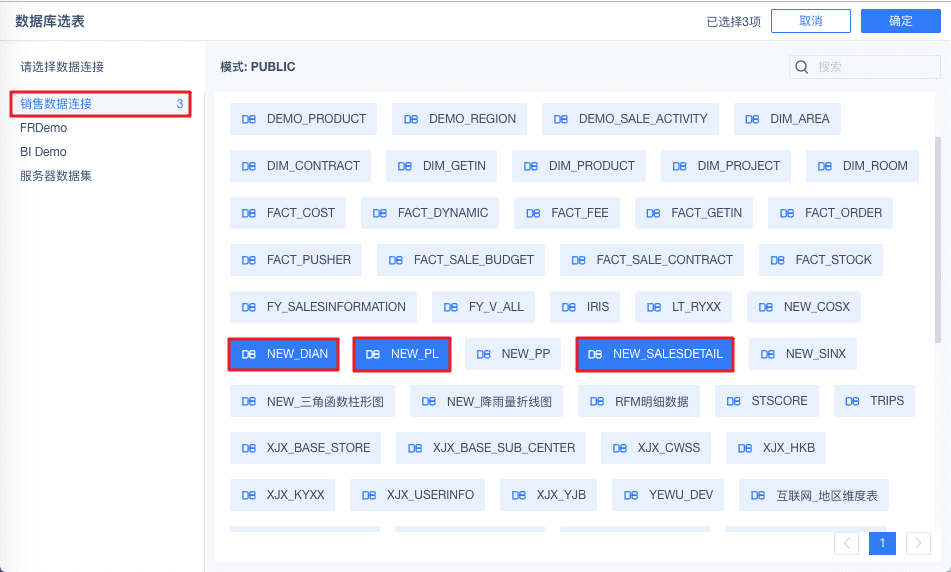
Task: Click the DB icon of FACT_SALE_CONTRACT
Action: pyautogui.click(x=579, y=260)
